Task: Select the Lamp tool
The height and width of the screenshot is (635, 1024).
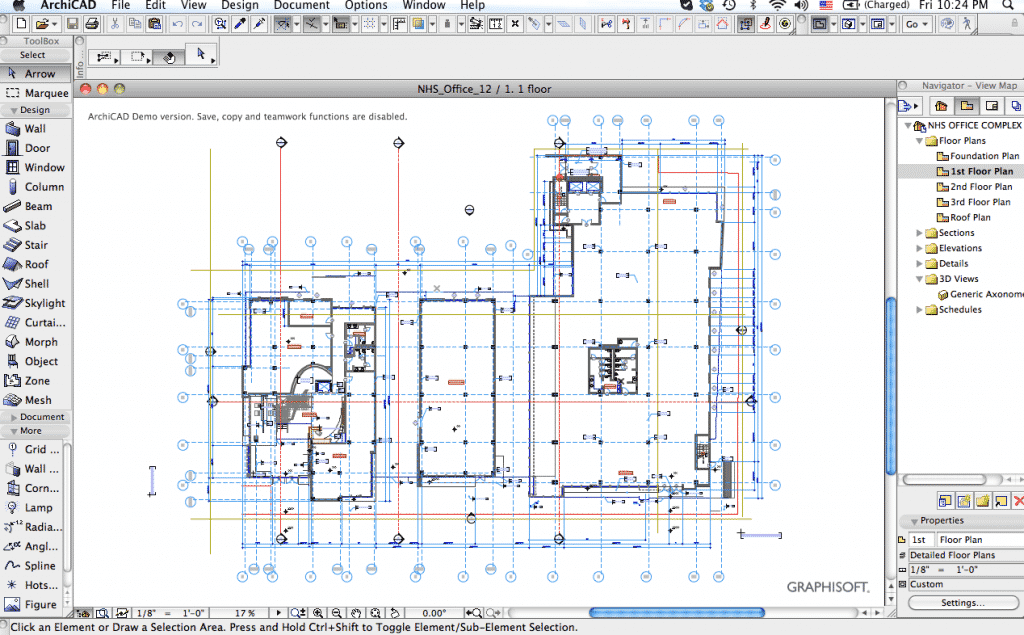Action: pos(31,508)
